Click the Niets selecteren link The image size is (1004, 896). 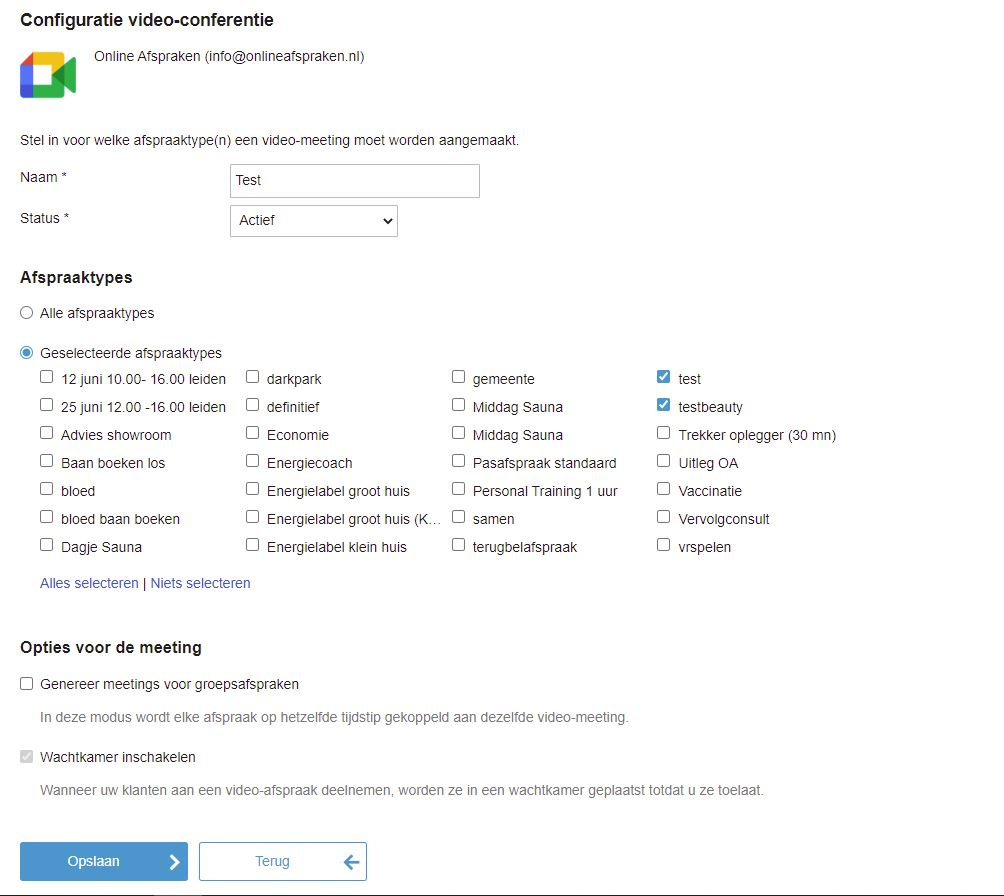click(x=201, y=583)
